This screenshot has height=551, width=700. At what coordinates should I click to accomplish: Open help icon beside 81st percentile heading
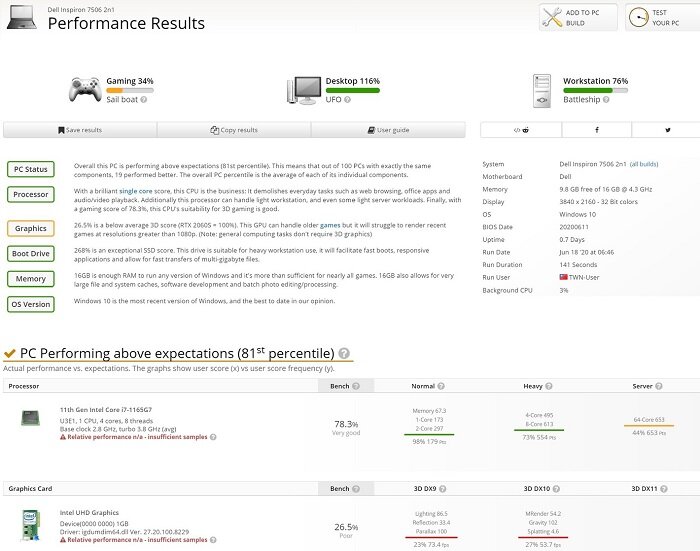(x=344, y=353)
